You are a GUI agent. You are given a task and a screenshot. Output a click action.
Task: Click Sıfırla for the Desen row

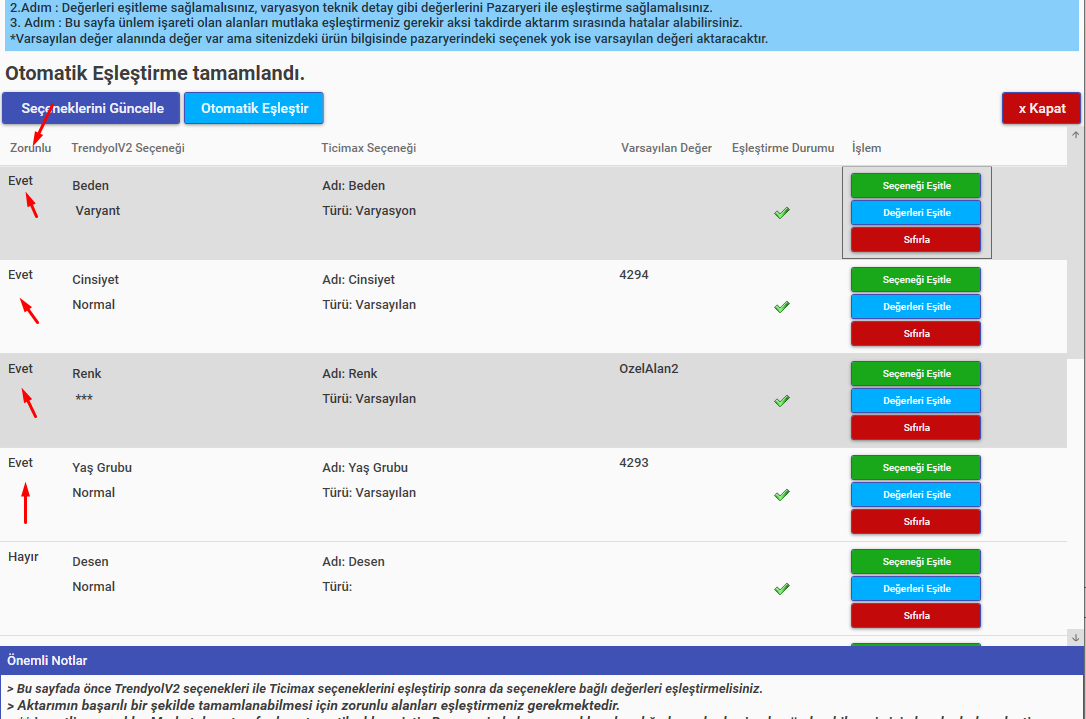[x=916, y=616]
